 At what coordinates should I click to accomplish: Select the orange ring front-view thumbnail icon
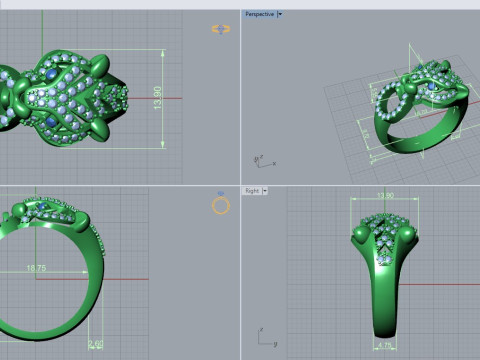click(221, 203)
